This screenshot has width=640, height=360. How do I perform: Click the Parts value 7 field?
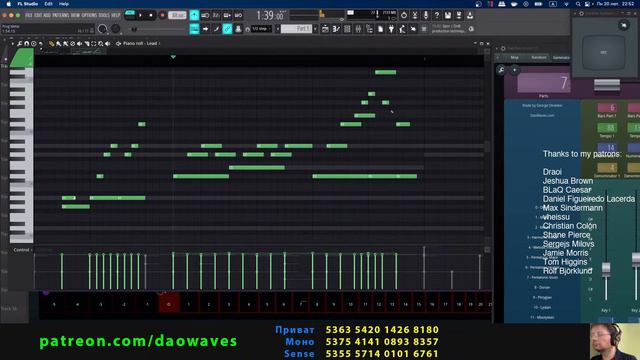click(543, 83)
